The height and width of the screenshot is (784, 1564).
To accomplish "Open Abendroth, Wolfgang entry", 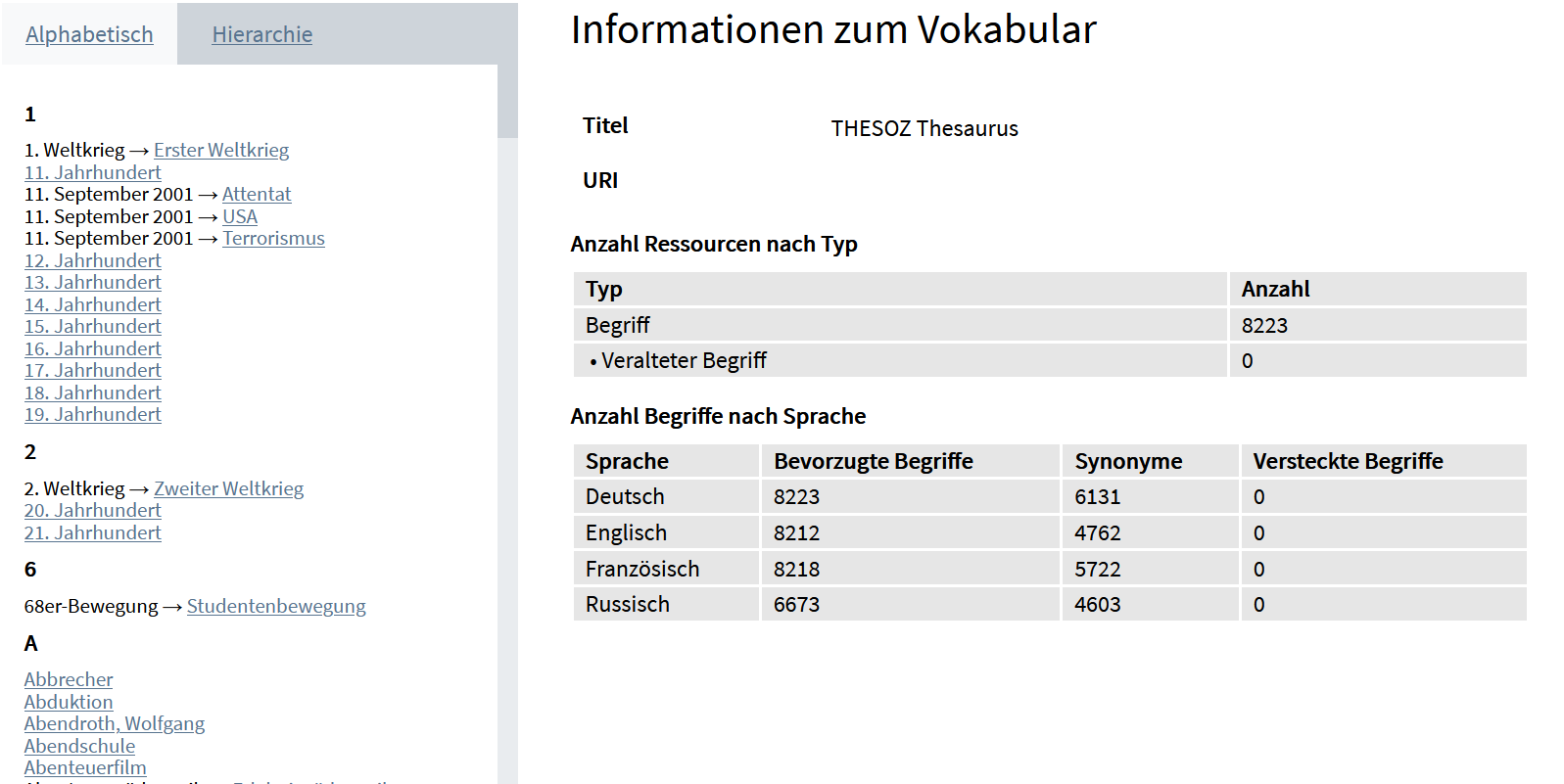I will (x=115, y=724).
